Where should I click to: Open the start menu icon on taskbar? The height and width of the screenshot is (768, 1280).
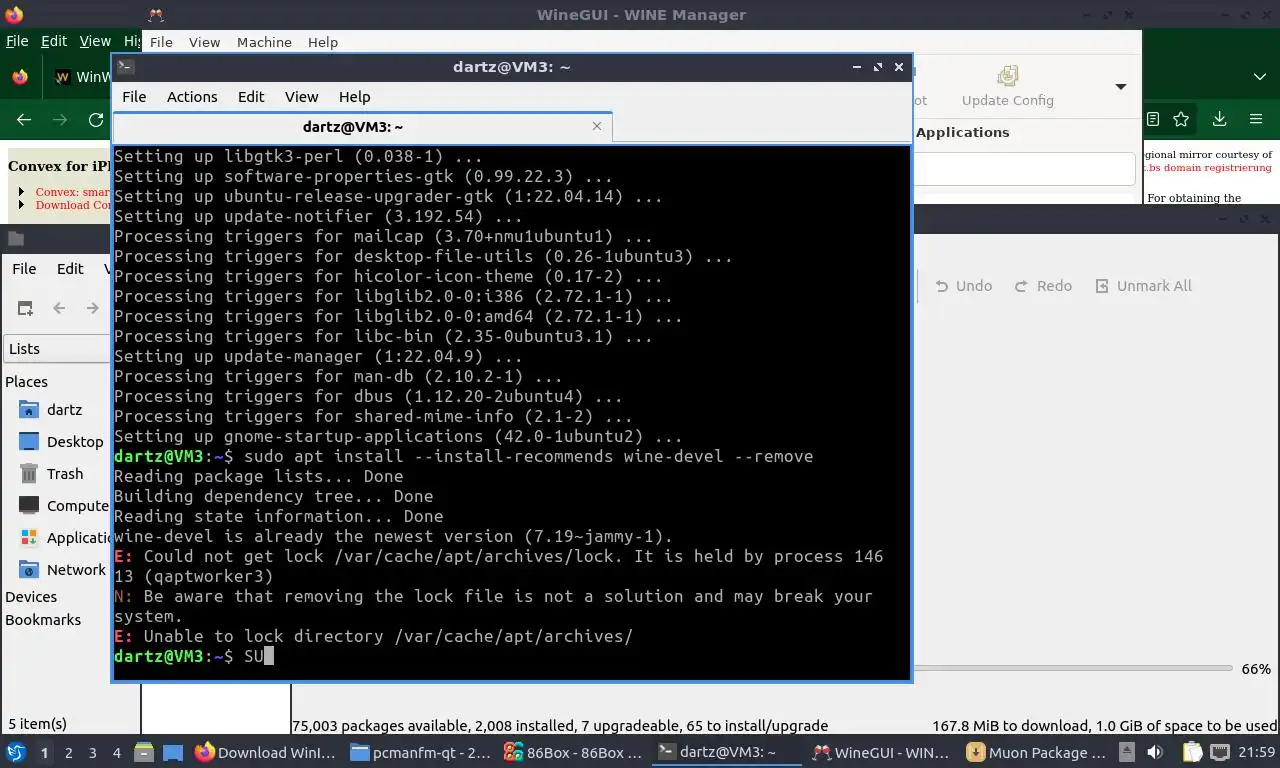point(16,753)
